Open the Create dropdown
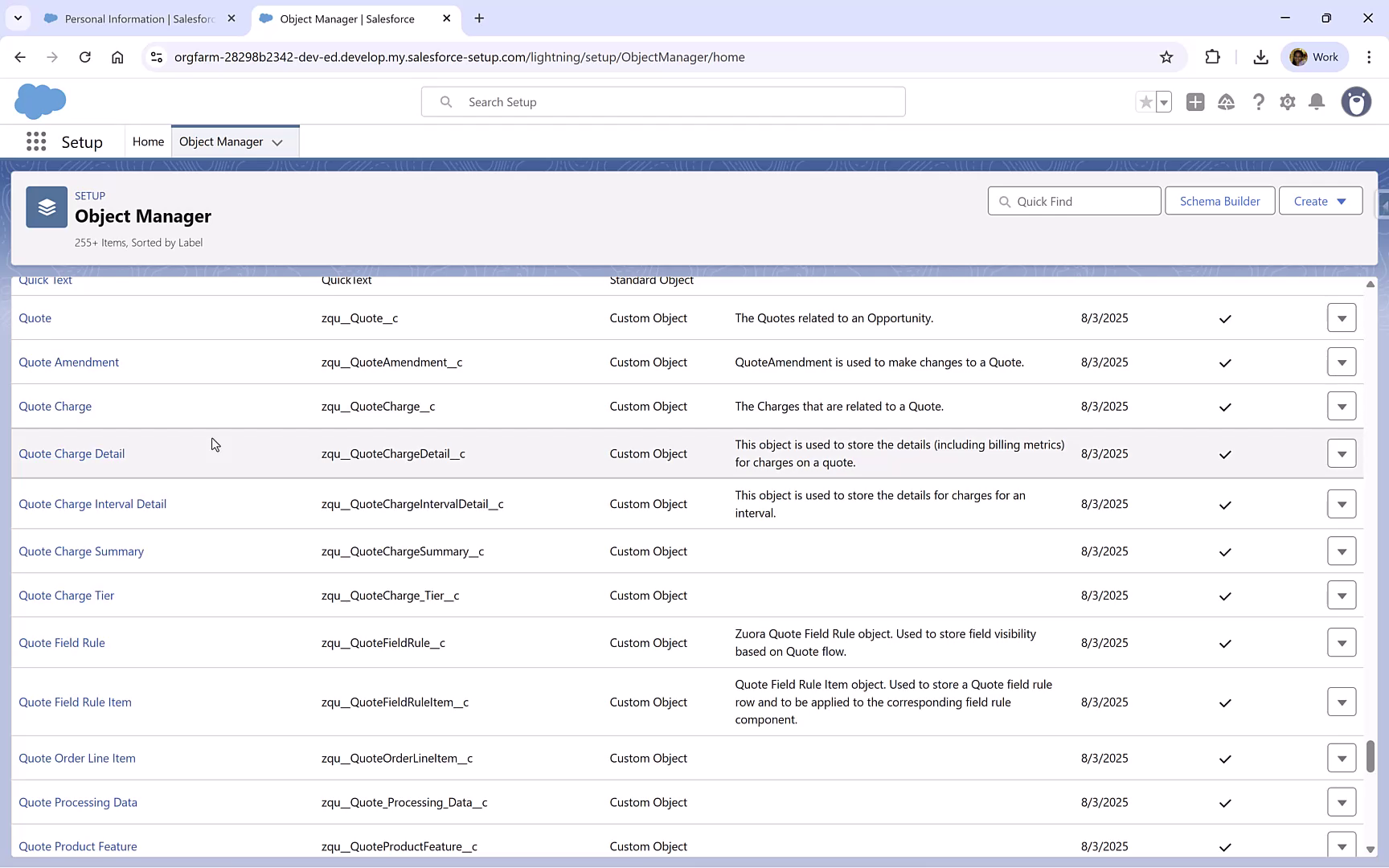 pyautogui.click(x=1320, y=201)
